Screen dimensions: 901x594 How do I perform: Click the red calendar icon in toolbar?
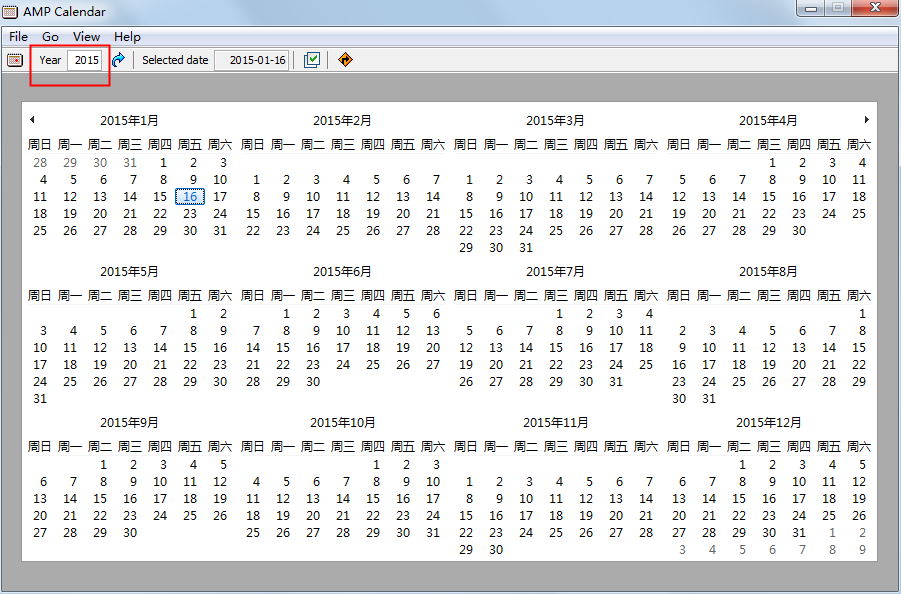15,60
